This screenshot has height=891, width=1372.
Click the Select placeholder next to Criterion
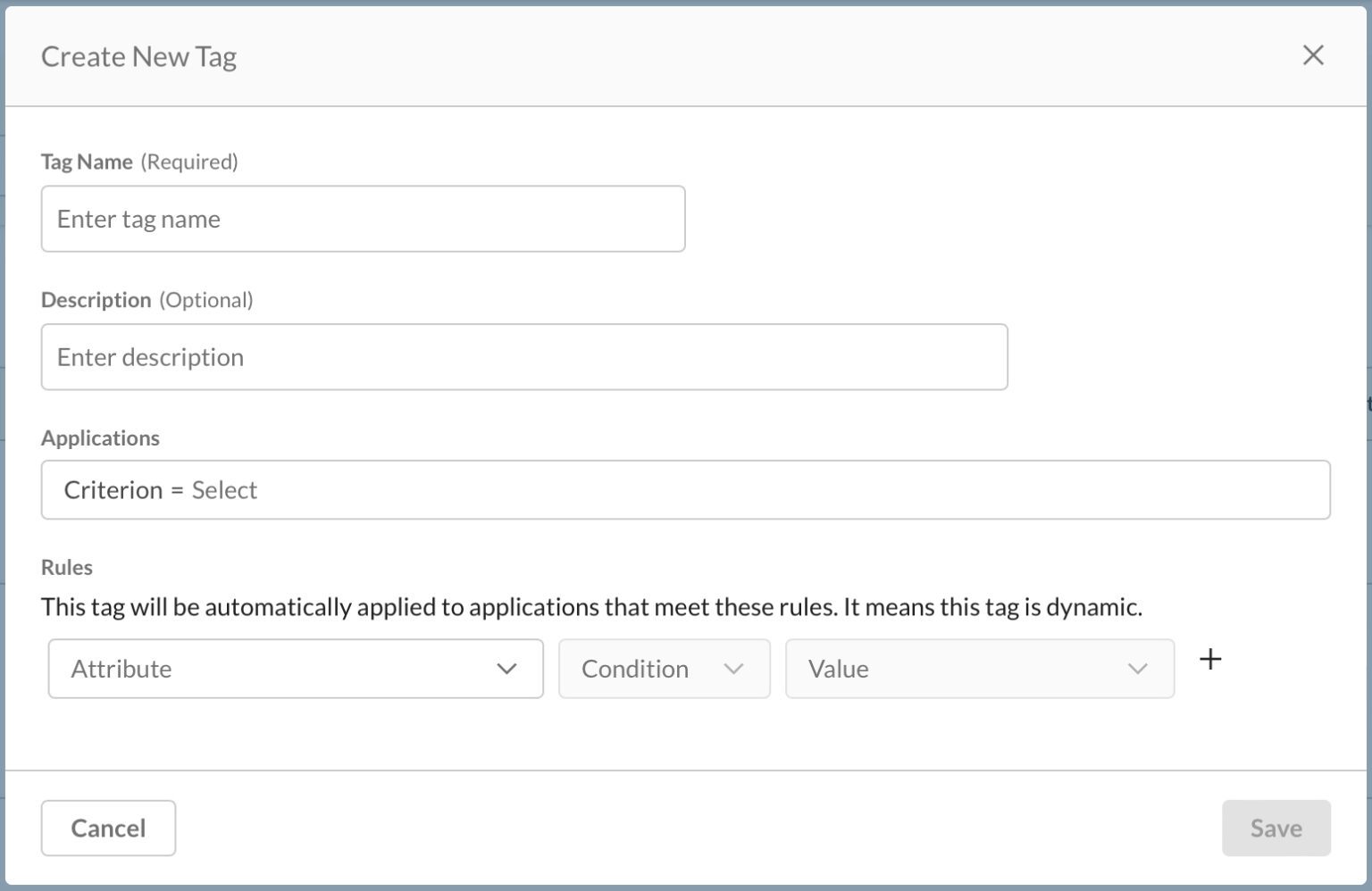(x=225, y=489)
